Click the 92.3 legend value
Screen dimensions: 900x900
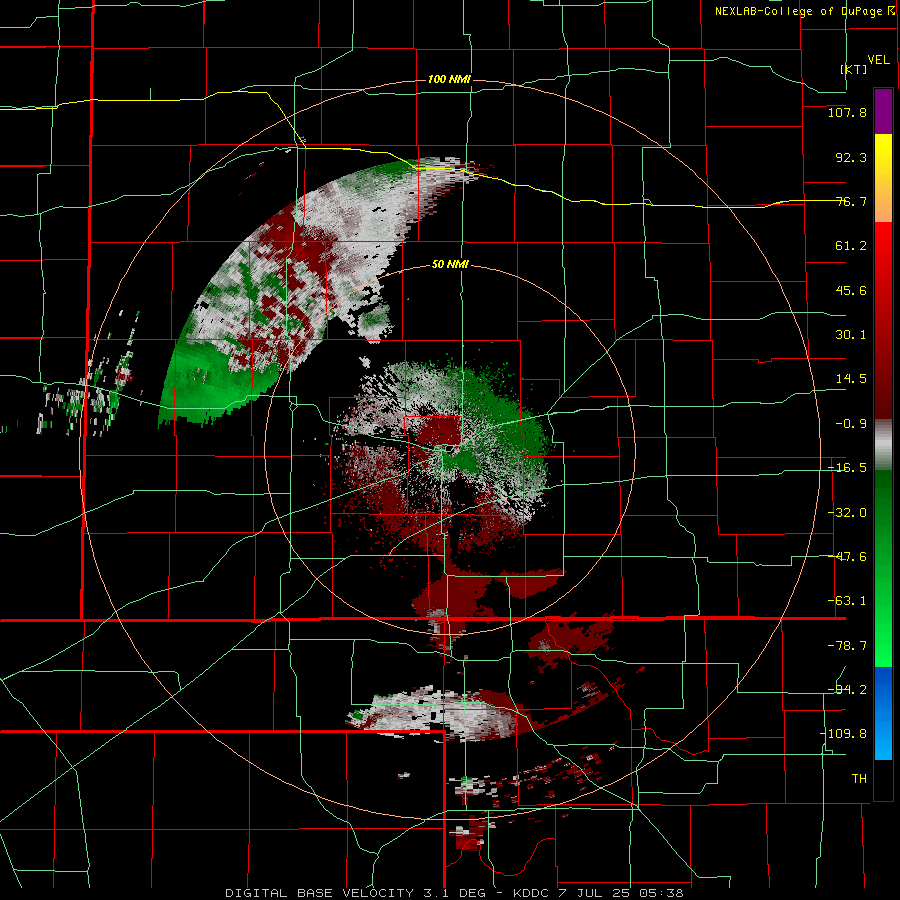point(851,157)
